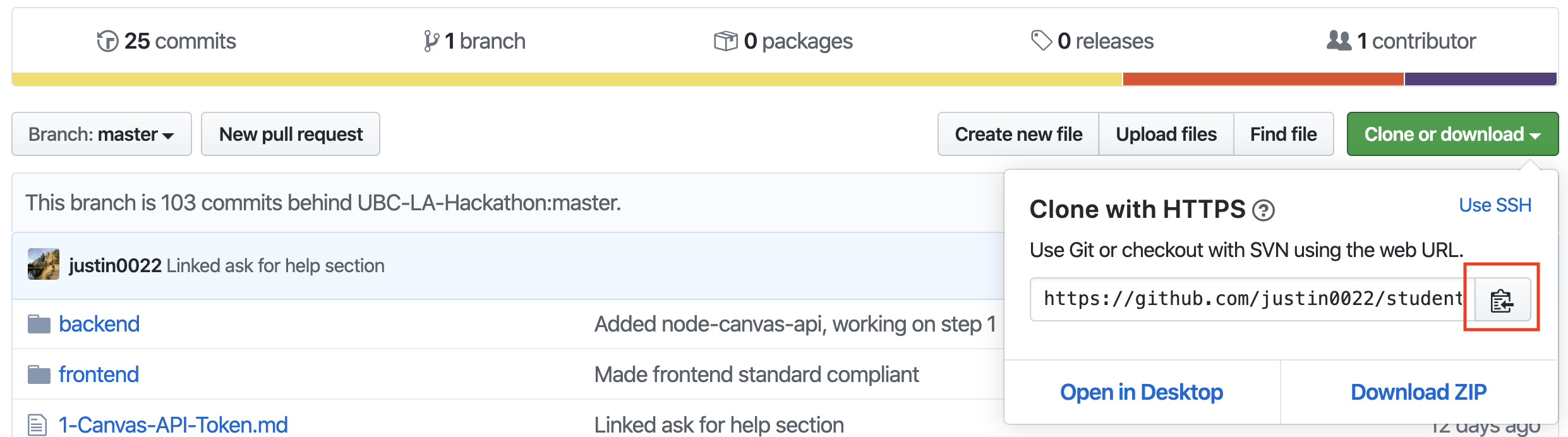Click the branch icon

pyautogui.click(x=431, y=42)
